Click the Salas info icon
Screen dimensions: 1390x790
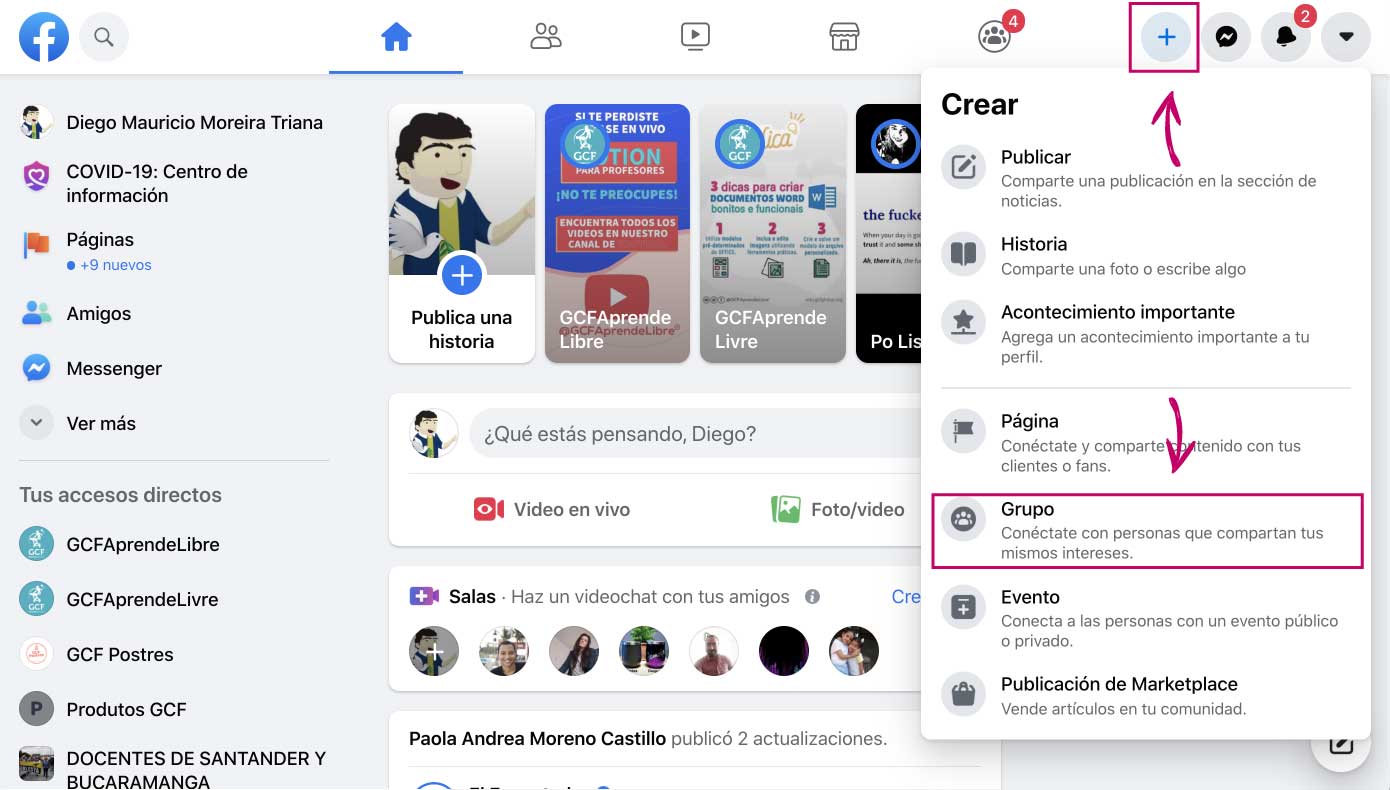[x=812, y=597]
